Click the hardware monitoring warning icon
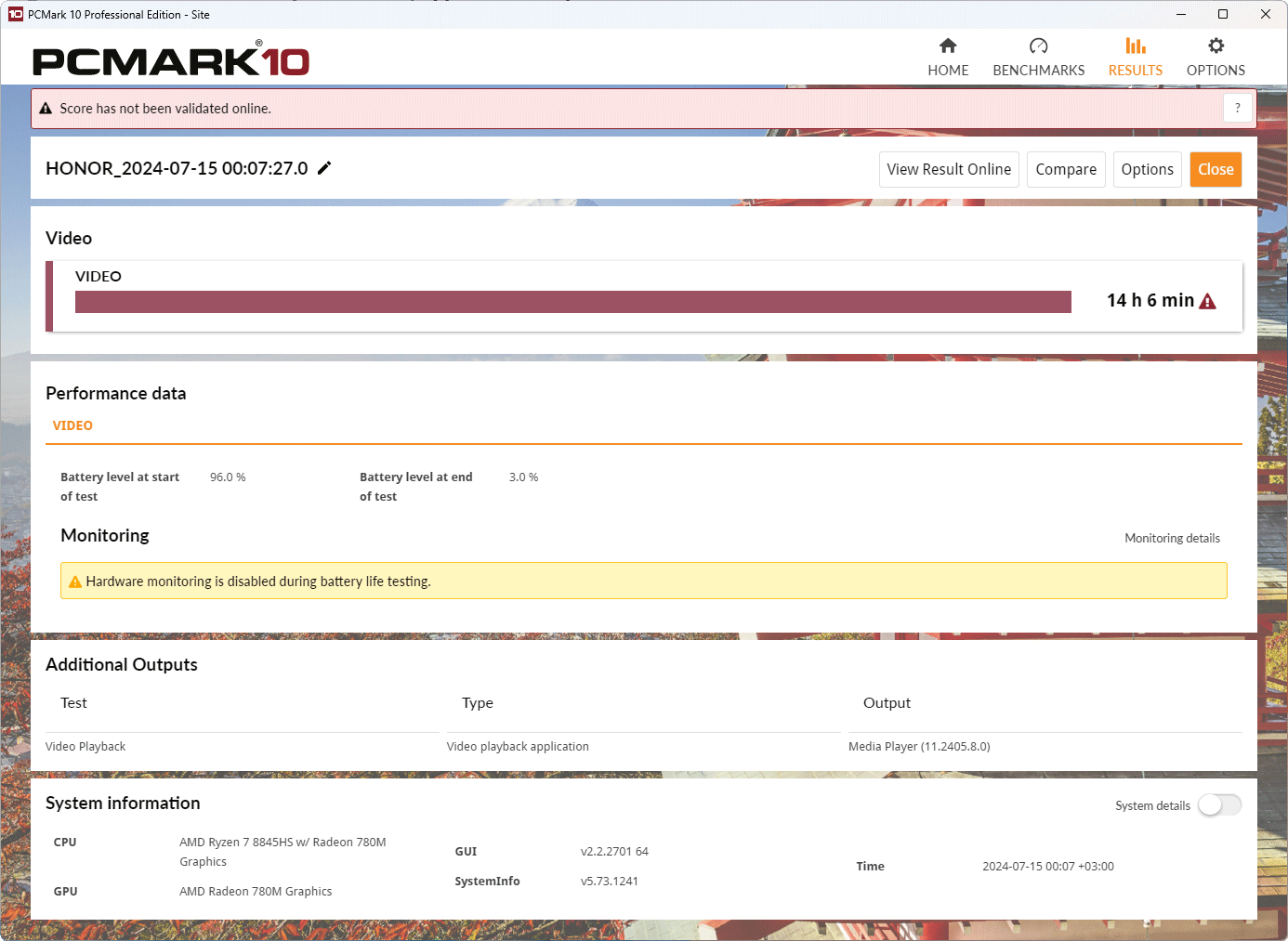Image resolution: width=1288 pixels, height=941 pixels. [x=75, y=582]
